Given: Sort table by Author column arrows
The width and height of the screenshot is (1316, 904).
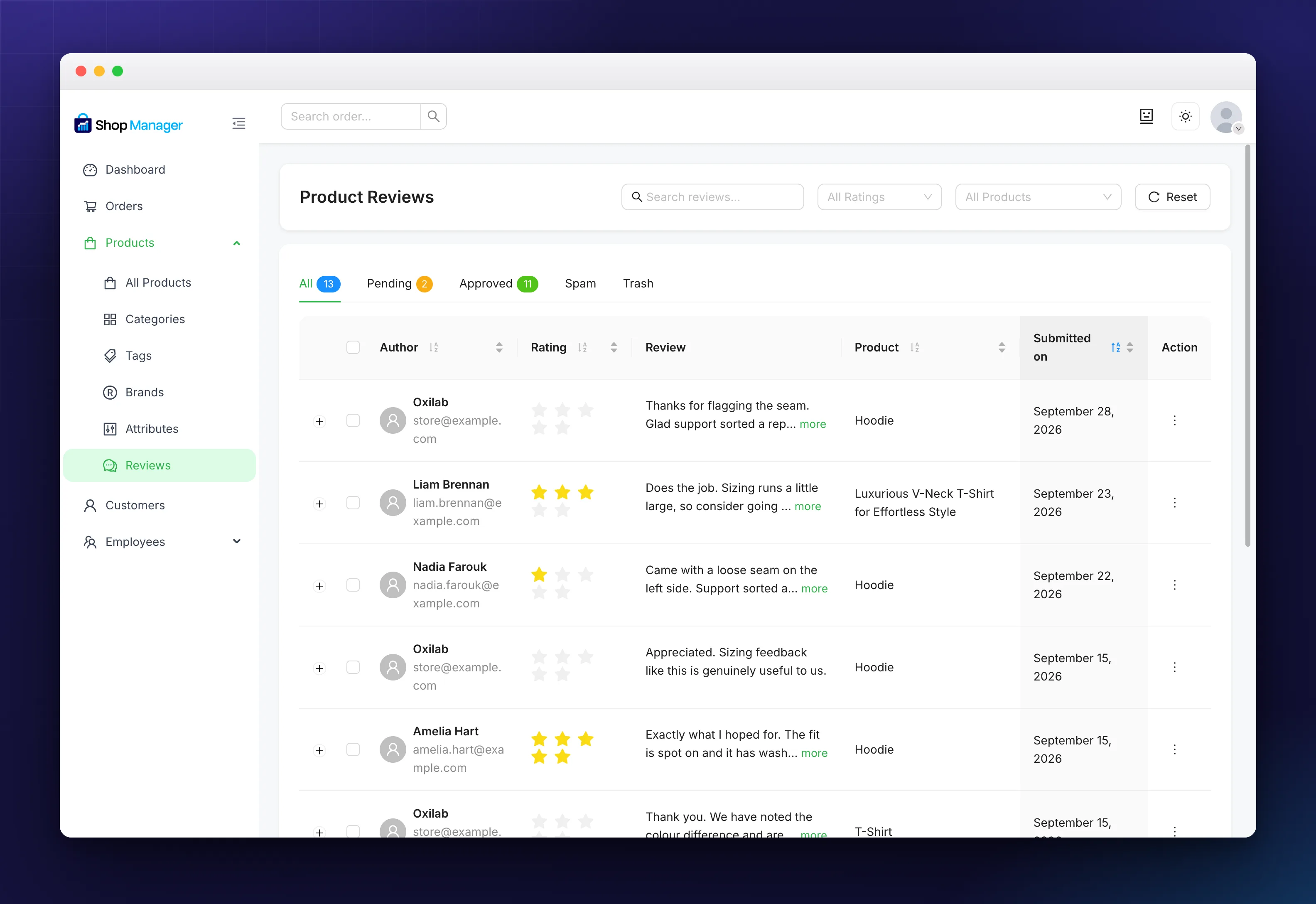Looking at the screenshot, I should point(499,347).
